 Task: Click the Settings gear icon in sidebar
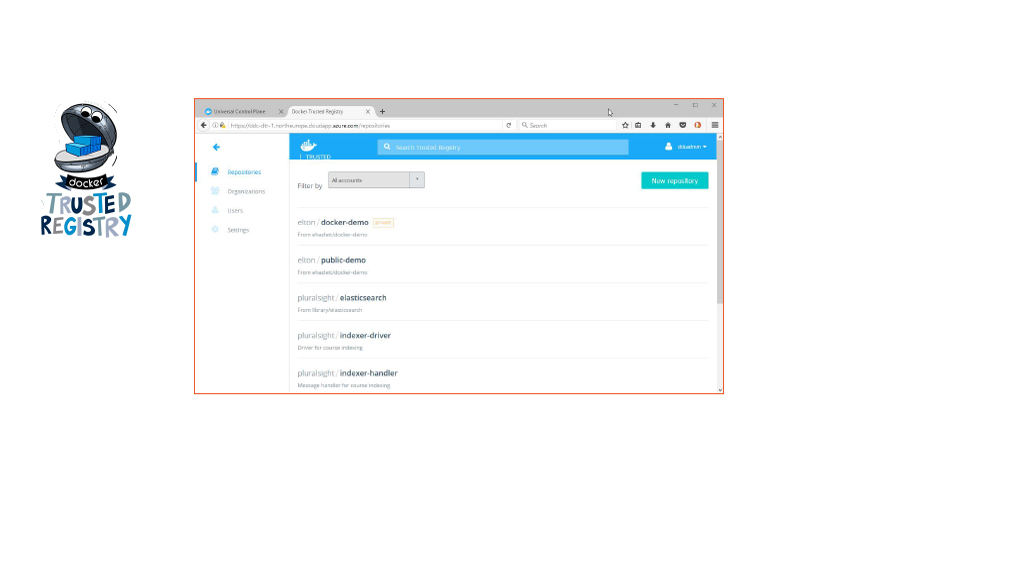(x=215, y=230)
